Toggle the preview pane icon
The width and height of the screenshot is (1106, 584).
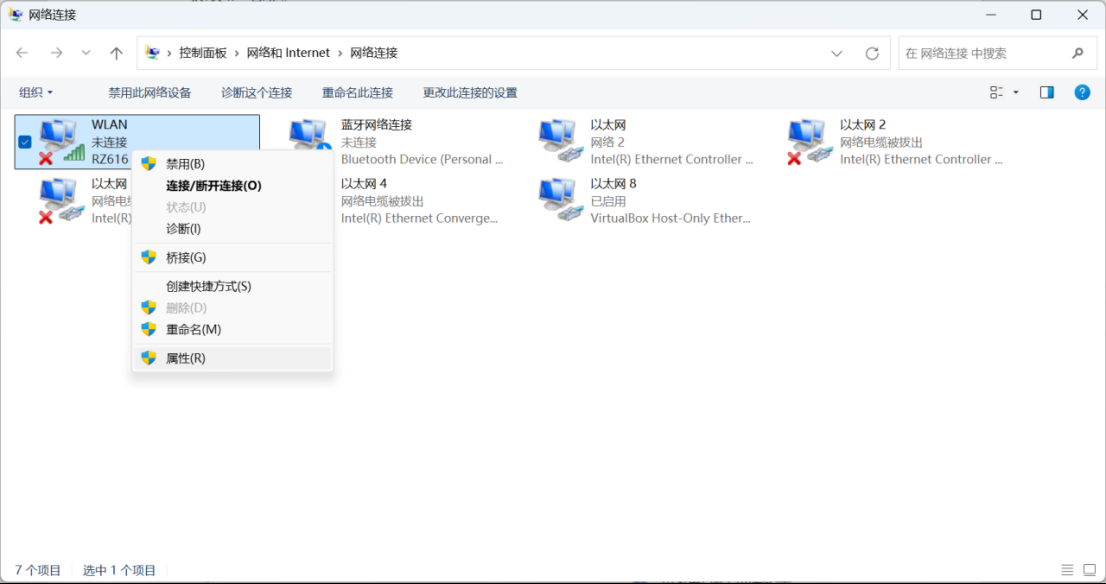[1047, 92]
